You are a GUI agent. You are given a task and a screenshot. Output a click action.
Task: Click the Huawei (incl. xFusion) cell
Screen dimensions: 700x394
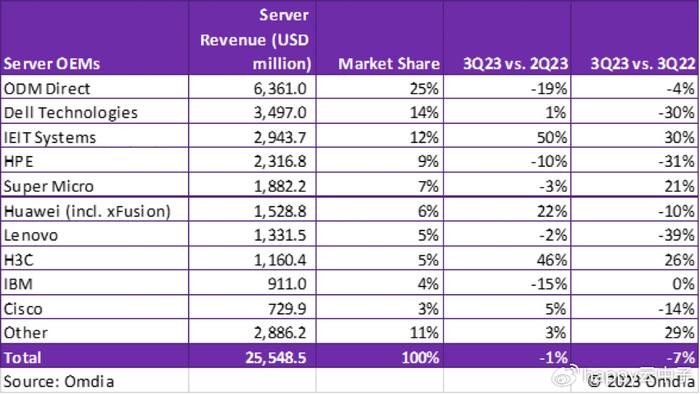[95, 210]
